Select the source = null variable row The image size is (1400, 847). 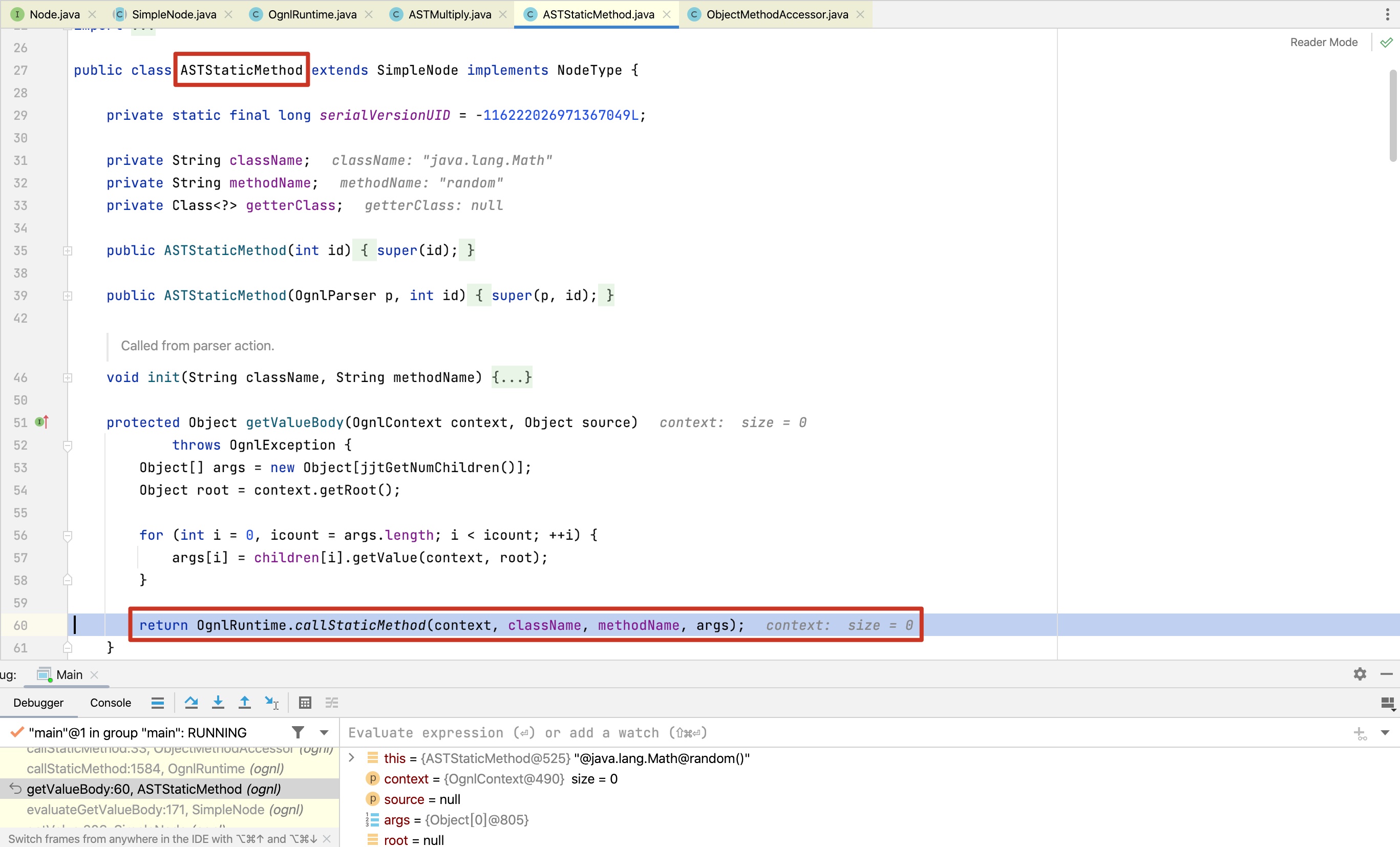point(870,799)
